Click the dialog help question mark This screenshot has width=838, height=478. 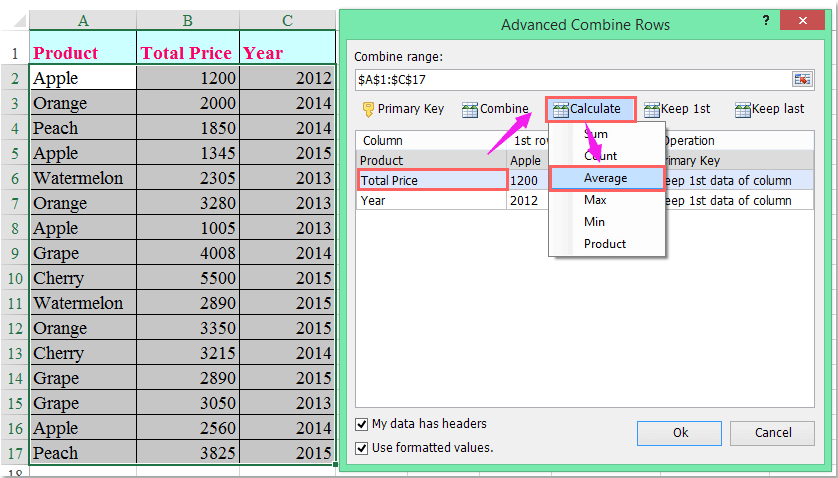tap(766, 20)
